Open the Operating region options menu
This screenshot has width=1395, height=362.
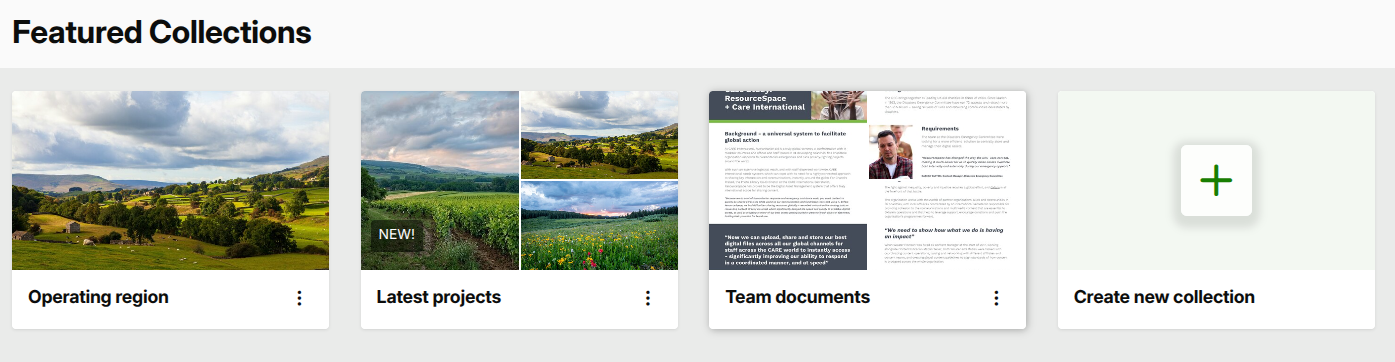[299, 298]
